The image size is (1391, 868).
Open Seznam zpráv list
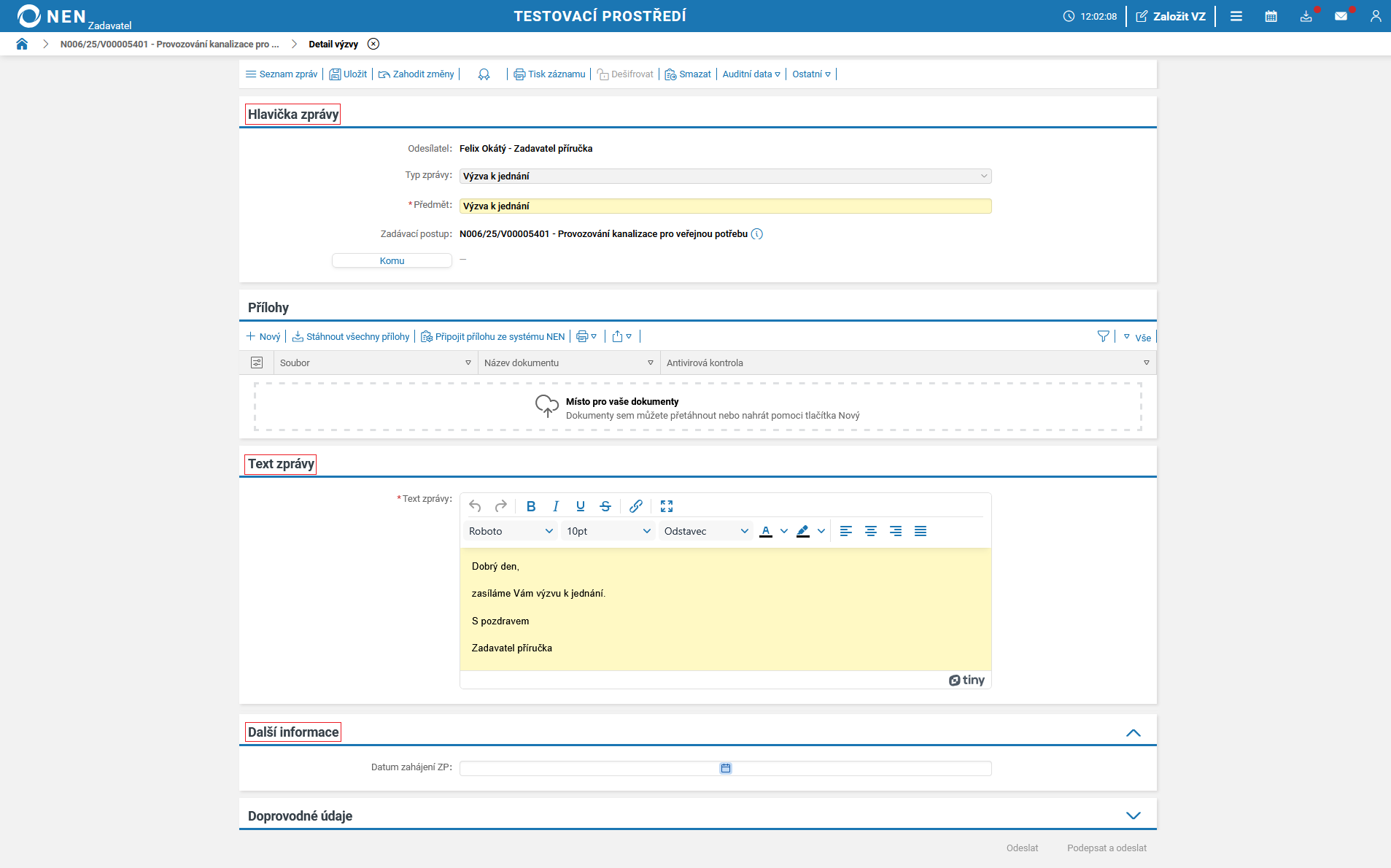[x=282, y=74]
